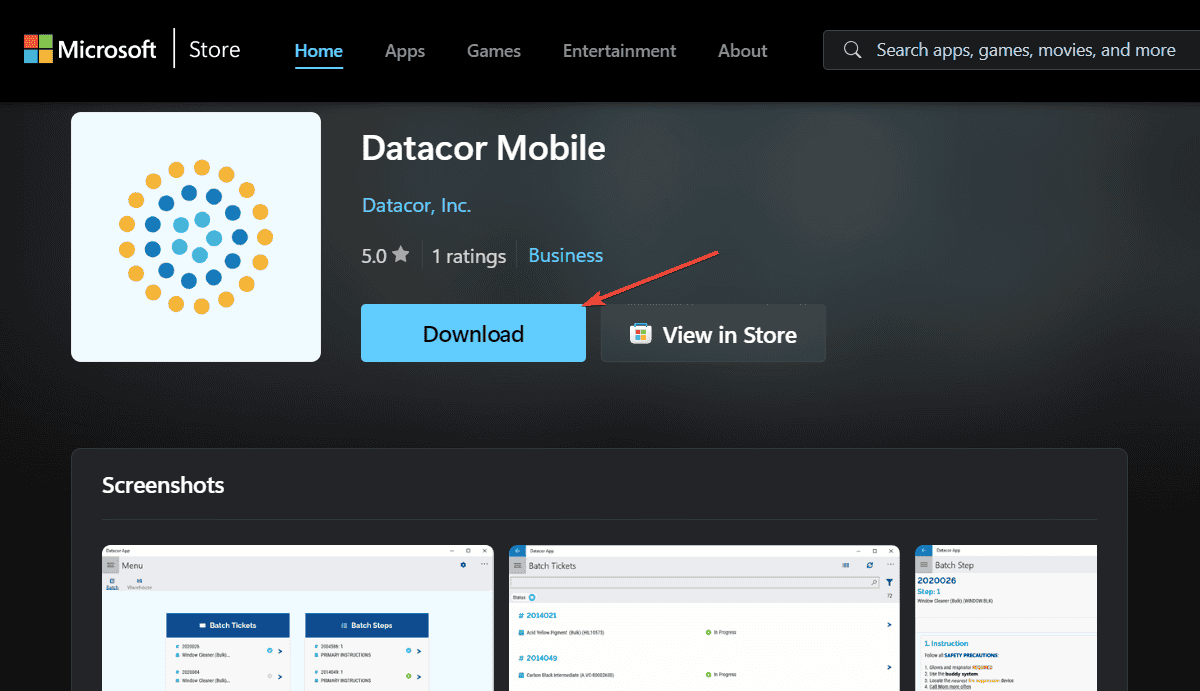Open the Business category link
Viewport: 1200px width, 691px height.
pyautogui.click(x=566, y=256)
